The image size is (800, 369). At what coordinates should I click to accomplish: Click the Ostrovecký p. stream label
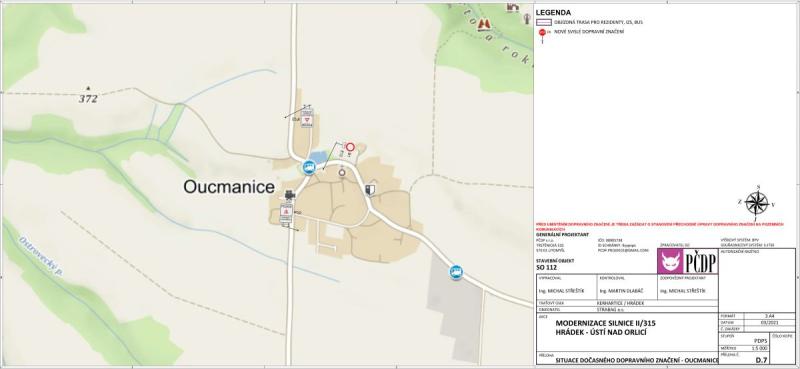[41, 256]
